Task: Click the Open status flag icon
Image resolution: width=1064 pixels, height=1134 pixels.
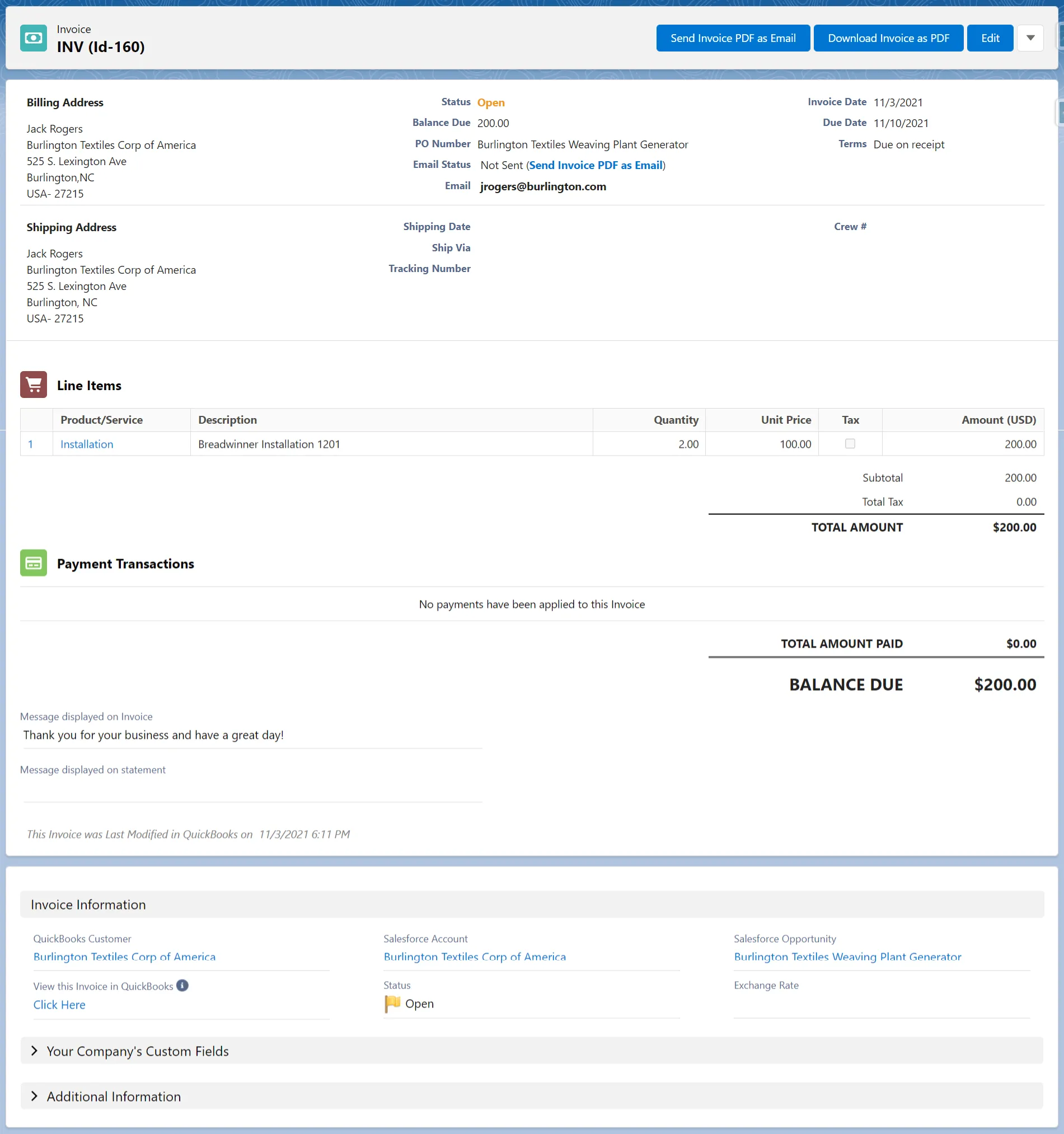Action: pyautogui.click(x=392, y=1004)
